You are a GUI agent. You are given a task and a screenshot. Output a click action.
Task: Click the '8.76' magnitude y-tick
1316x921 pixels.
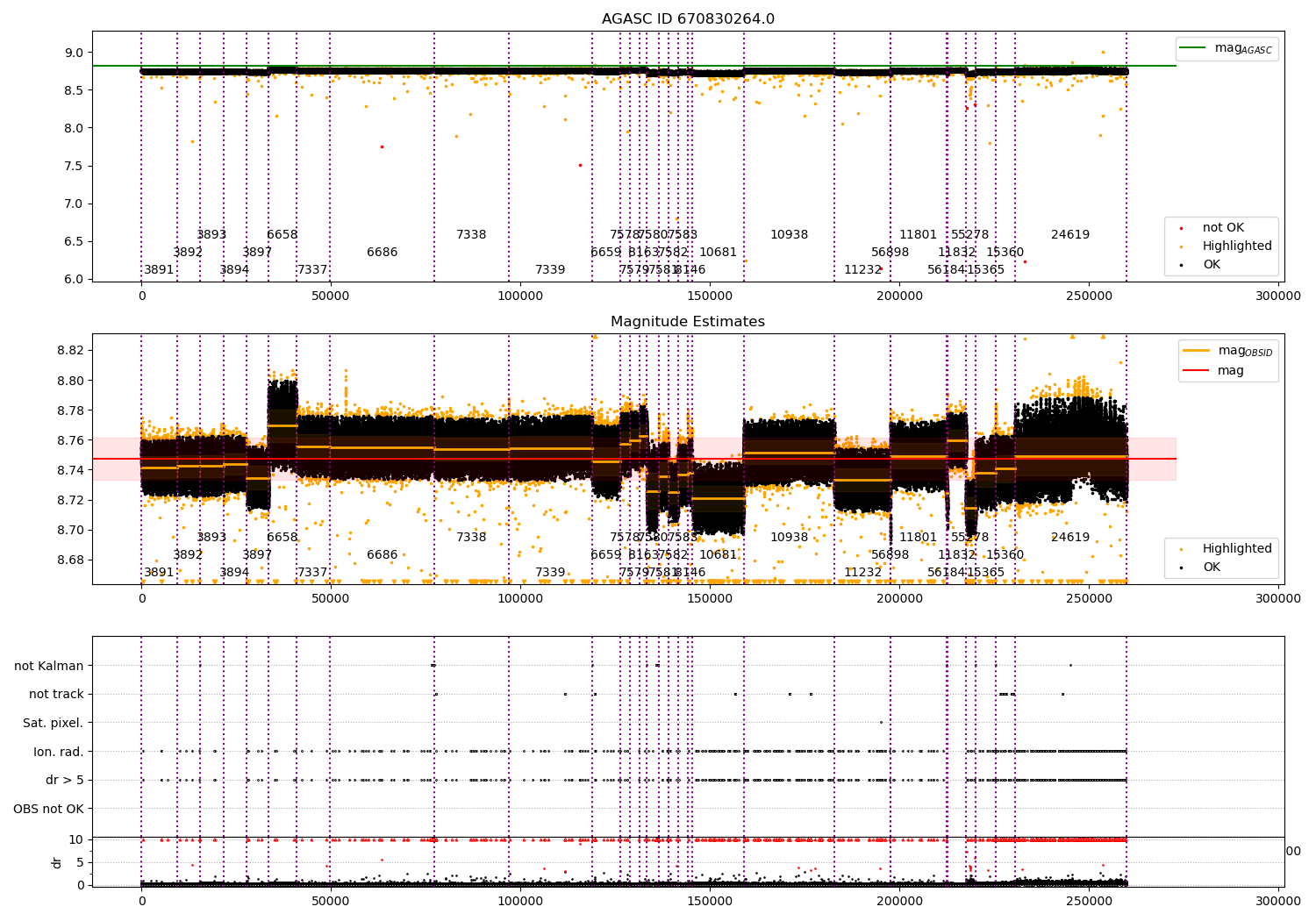tap(71, 440)
